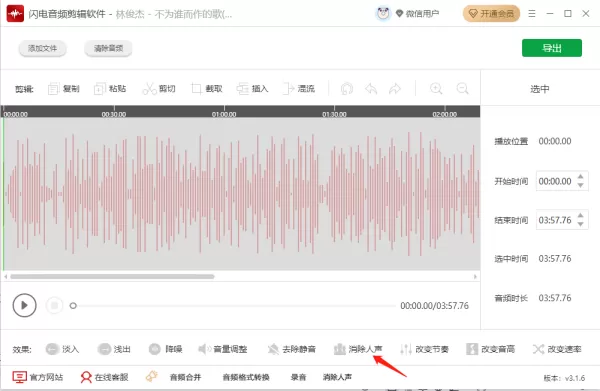600x391 pixels.
Task: Open the 音频合并 audio merge feature
Action: coord(185,377)
